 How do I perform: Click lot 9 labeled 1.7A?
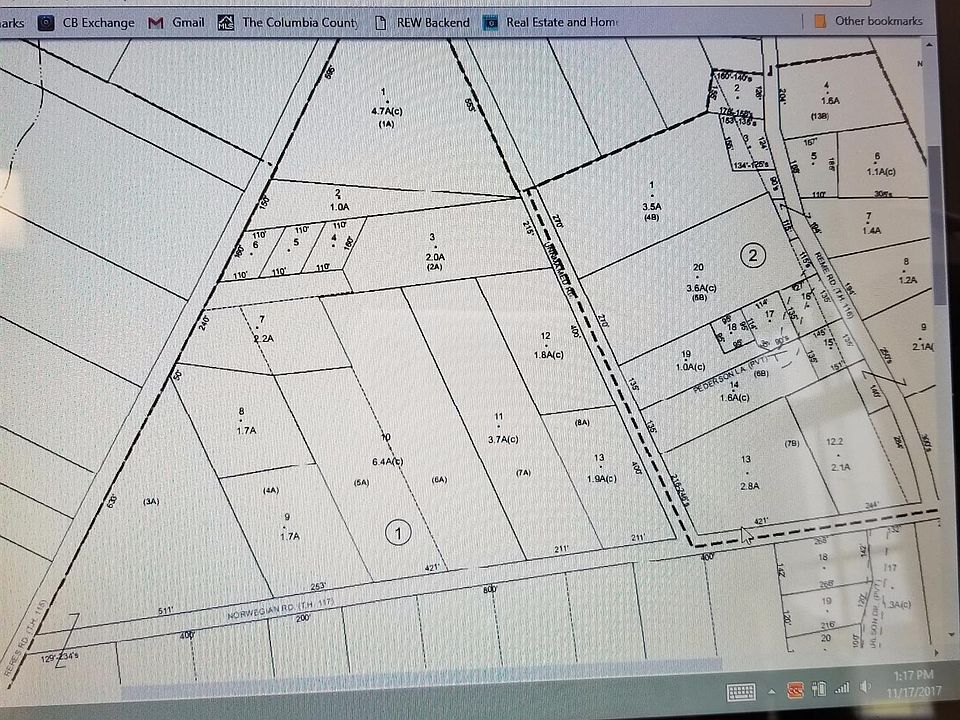(290, 527)
